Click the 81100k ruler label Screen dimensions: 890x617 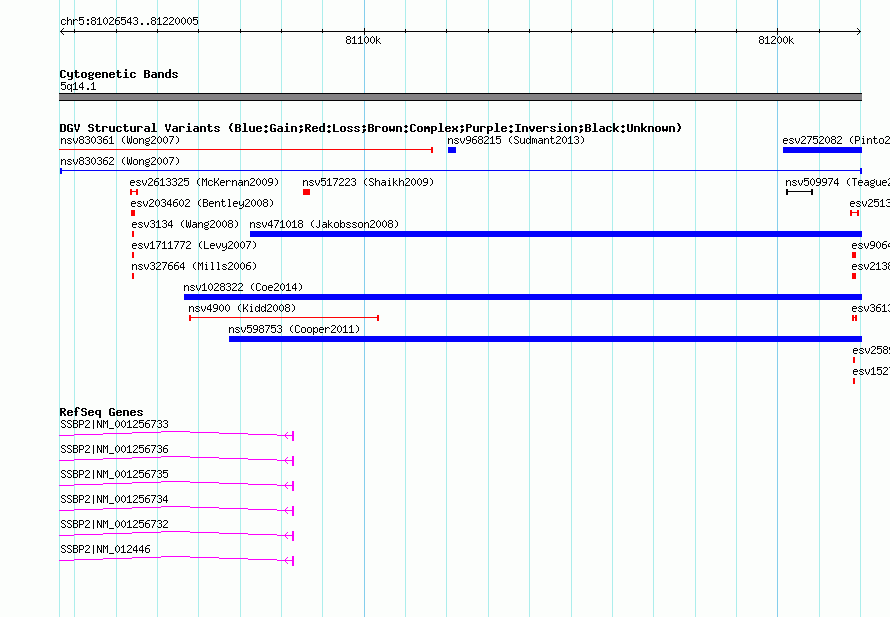click(x=363, y=40)
